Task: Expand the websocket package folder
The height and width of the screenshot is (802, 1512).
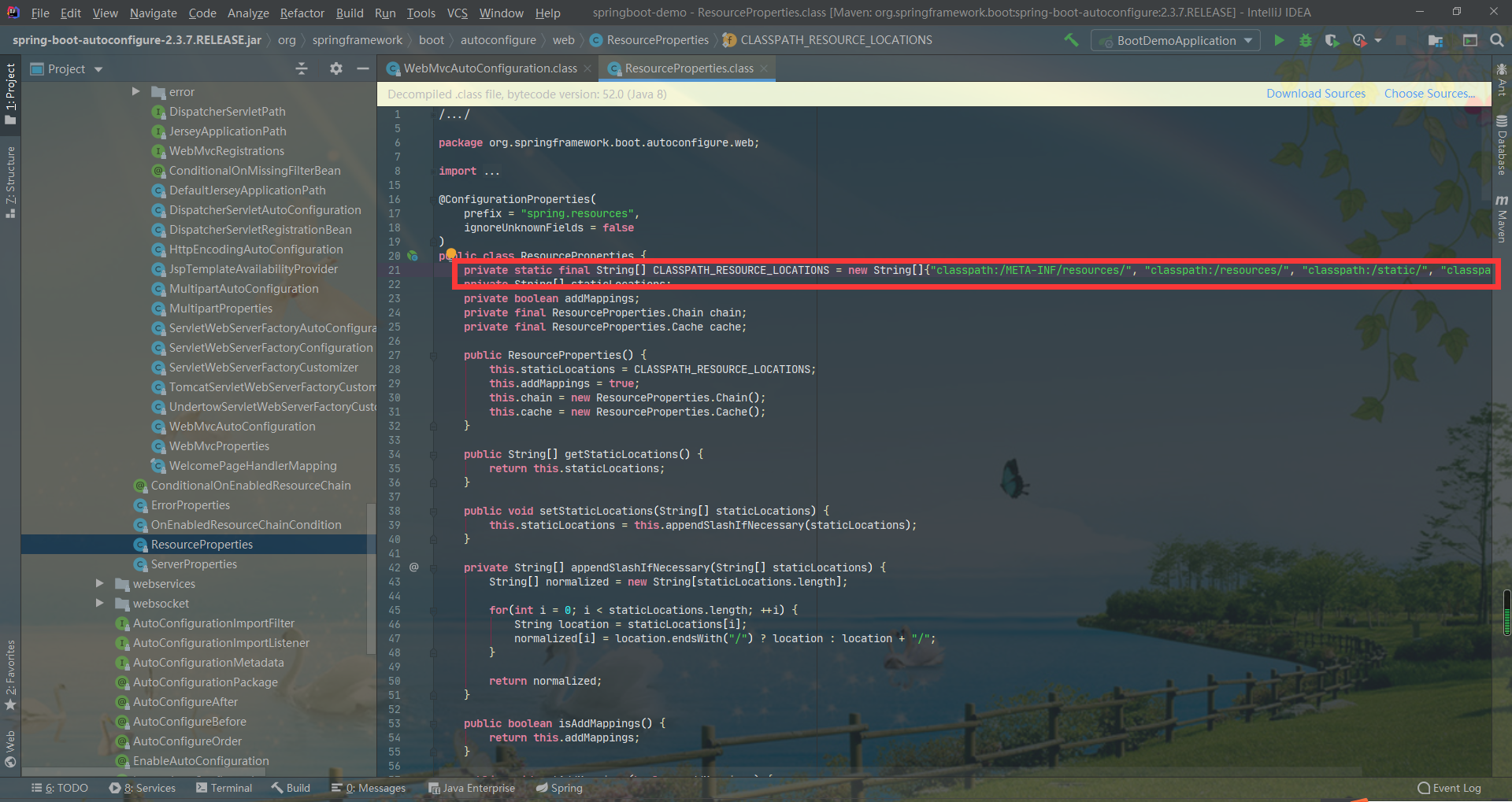Action: click(x=99, y=603)
